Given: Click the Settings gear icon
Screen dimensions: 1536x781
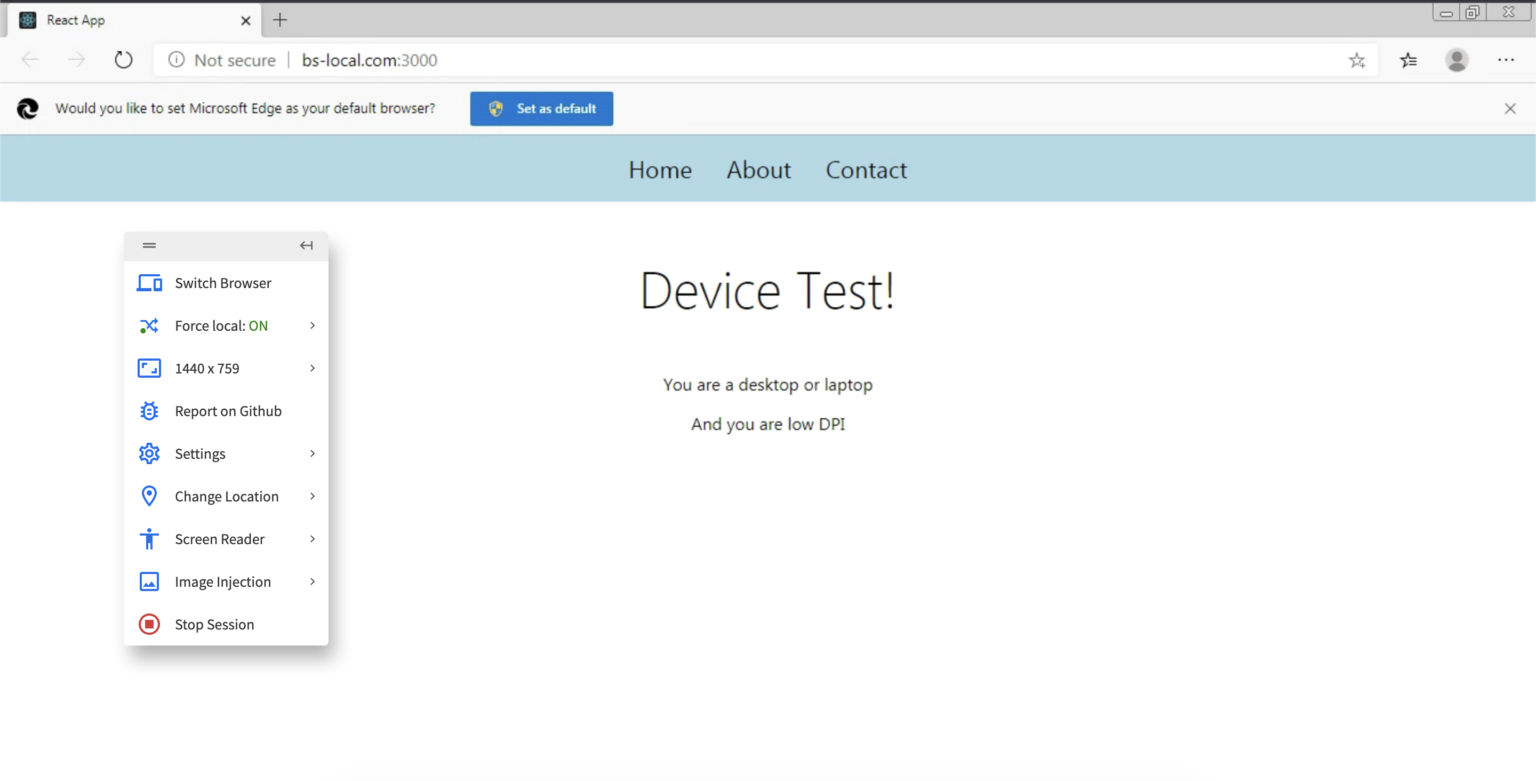Looking at the screenshot, I should [149, 454].
